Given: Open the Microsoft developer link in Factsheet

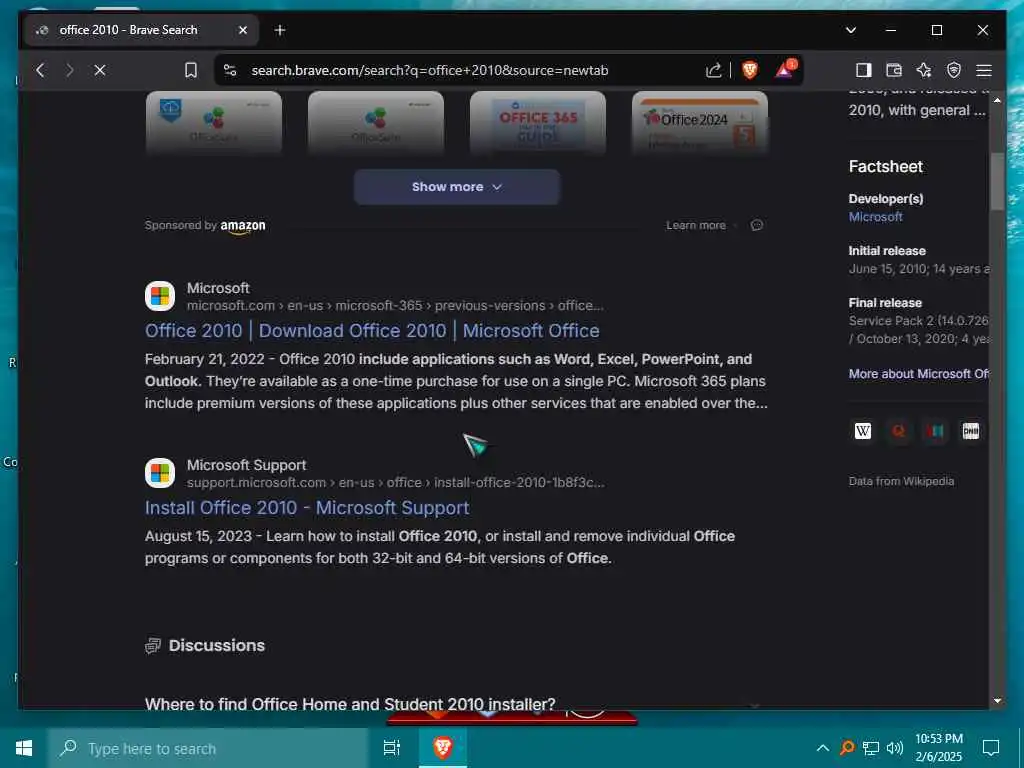Looking at the screenshot, I should tap(876, 217).
